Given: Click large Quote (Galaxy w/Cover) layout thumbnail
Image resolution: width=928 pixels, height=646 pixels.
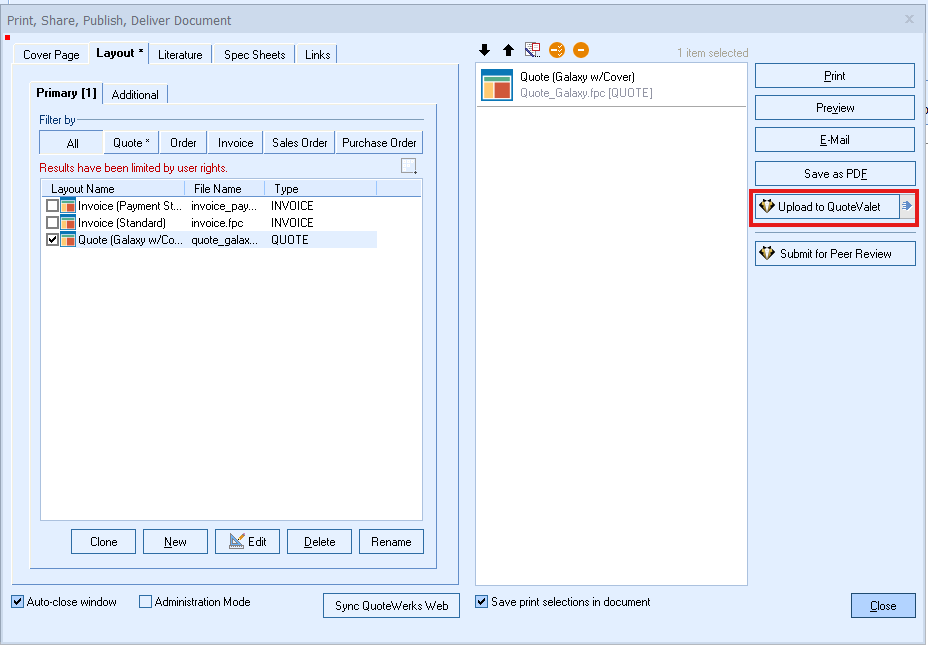Looking at the screenshot, I should pyautogui.click(x=497, y=85).
